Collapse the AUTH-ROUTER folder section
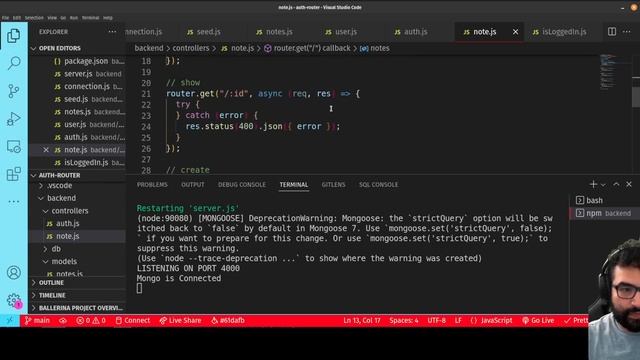This screenshot has width=640, height=360. [77, 175]
